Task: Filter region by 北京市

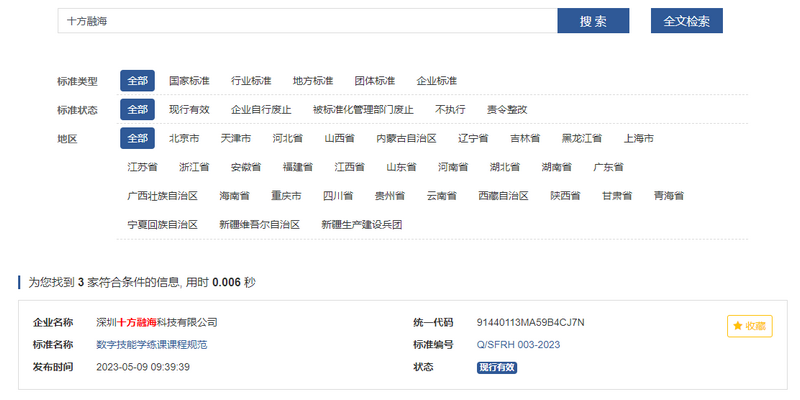Action: click(x=184, y=138)
